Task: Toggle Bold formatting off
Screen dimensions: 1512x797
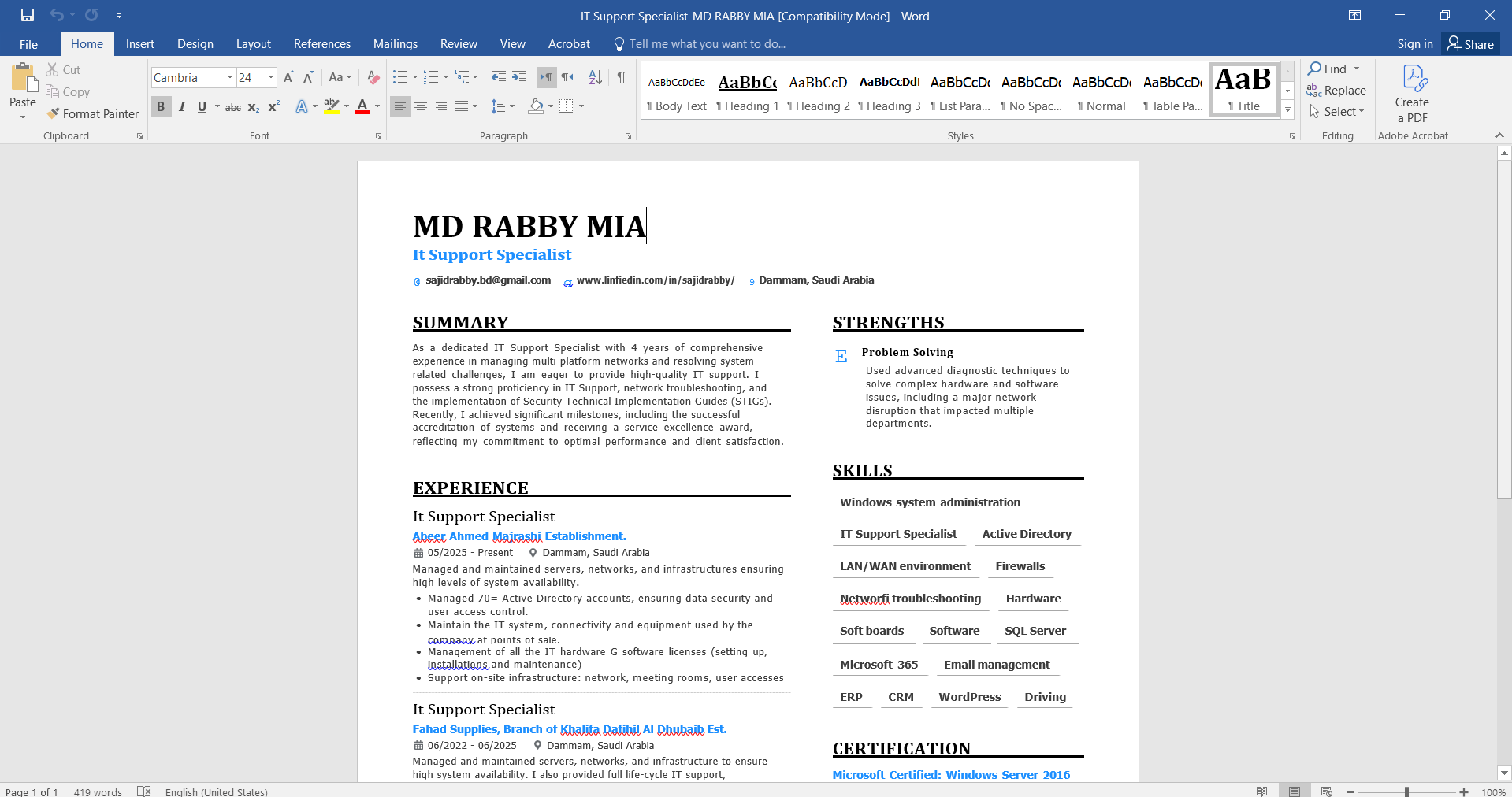Action: pyautogui.click(x=161, y=106)
